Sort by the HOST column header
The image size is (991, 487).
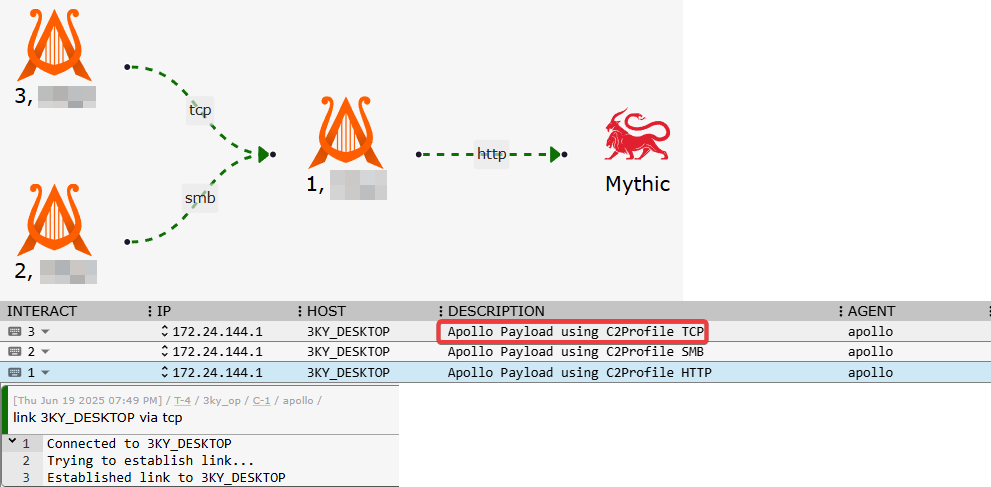[326, 311]
